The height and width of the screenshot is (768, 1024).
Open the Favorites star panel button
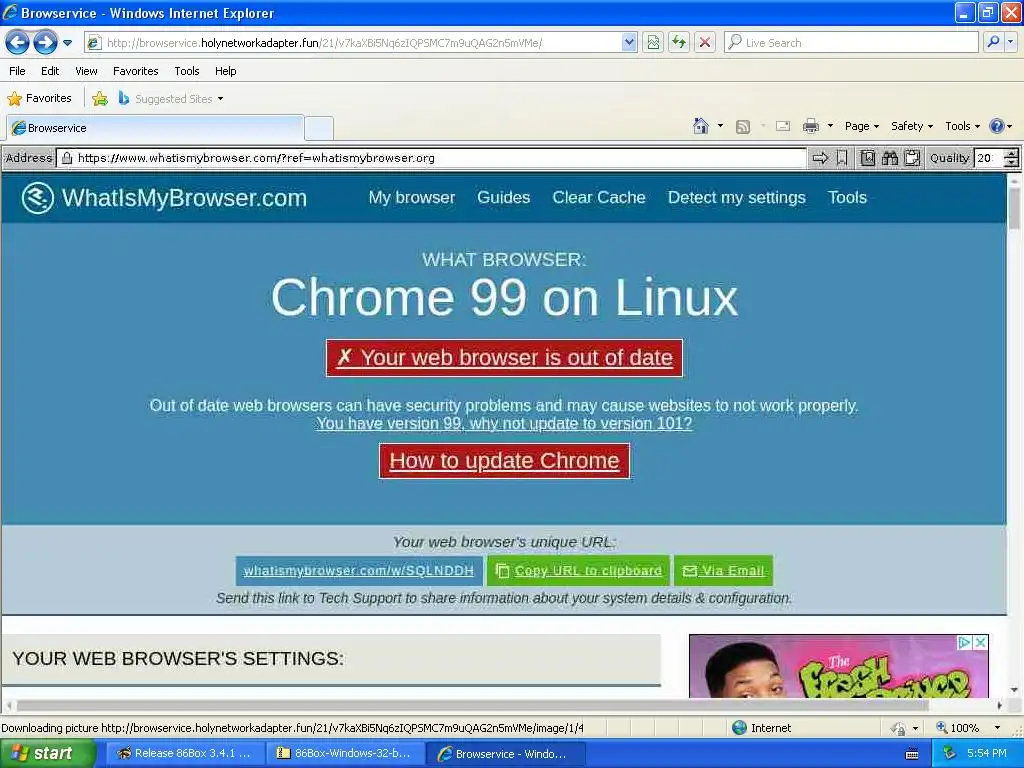tap(39, 99)
